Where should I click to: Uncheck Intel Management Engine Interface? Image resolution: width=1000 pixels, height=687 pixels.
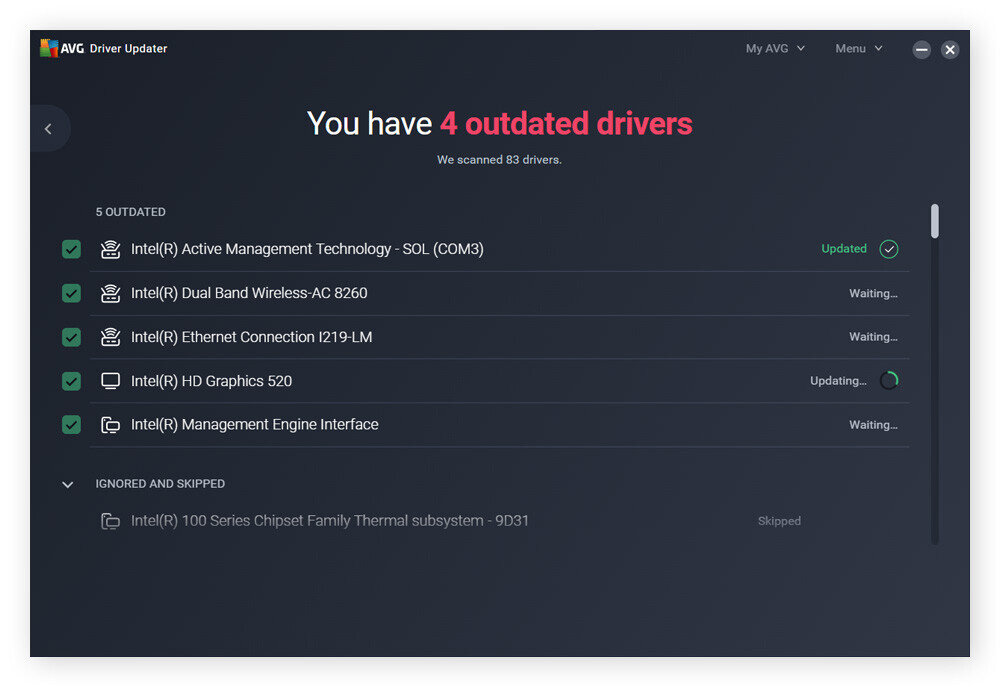(x=71, y=424)
